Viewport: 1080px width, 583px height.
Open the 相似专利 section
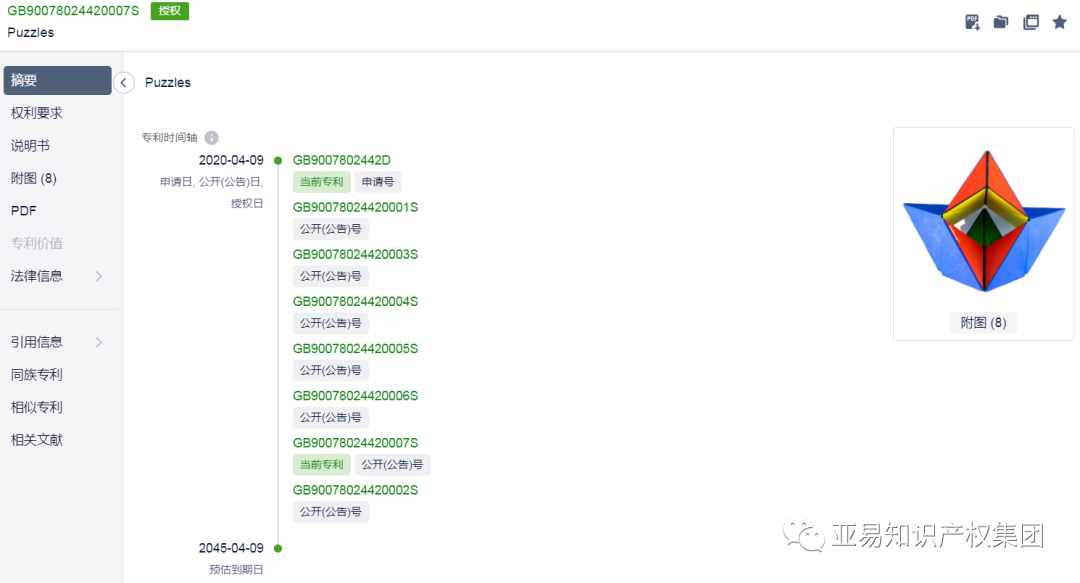(37, 407)
